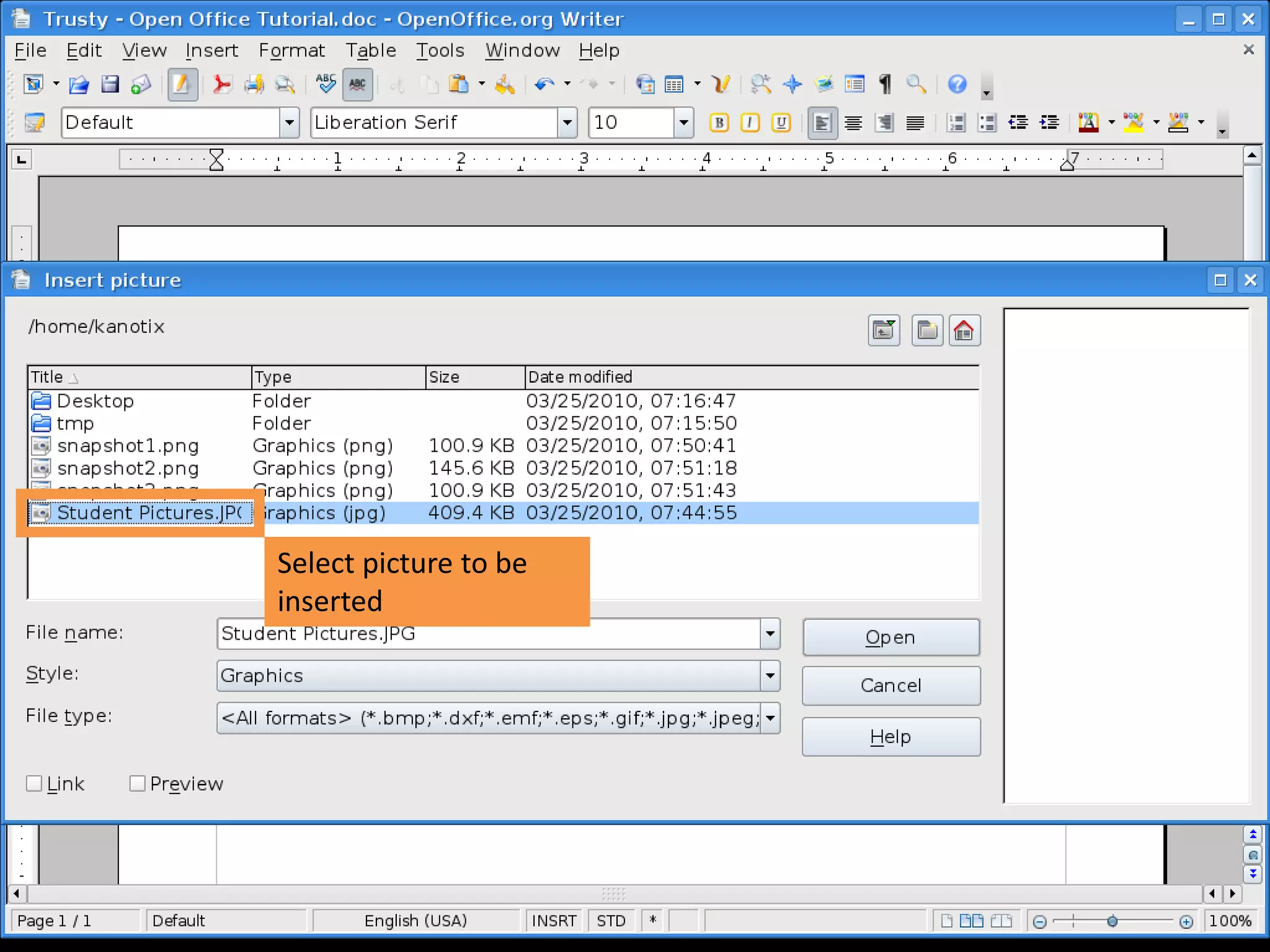Enable the Preview checkbox
The width and height of the screenshot is (1270, 952).
click(x=138, y=783)
